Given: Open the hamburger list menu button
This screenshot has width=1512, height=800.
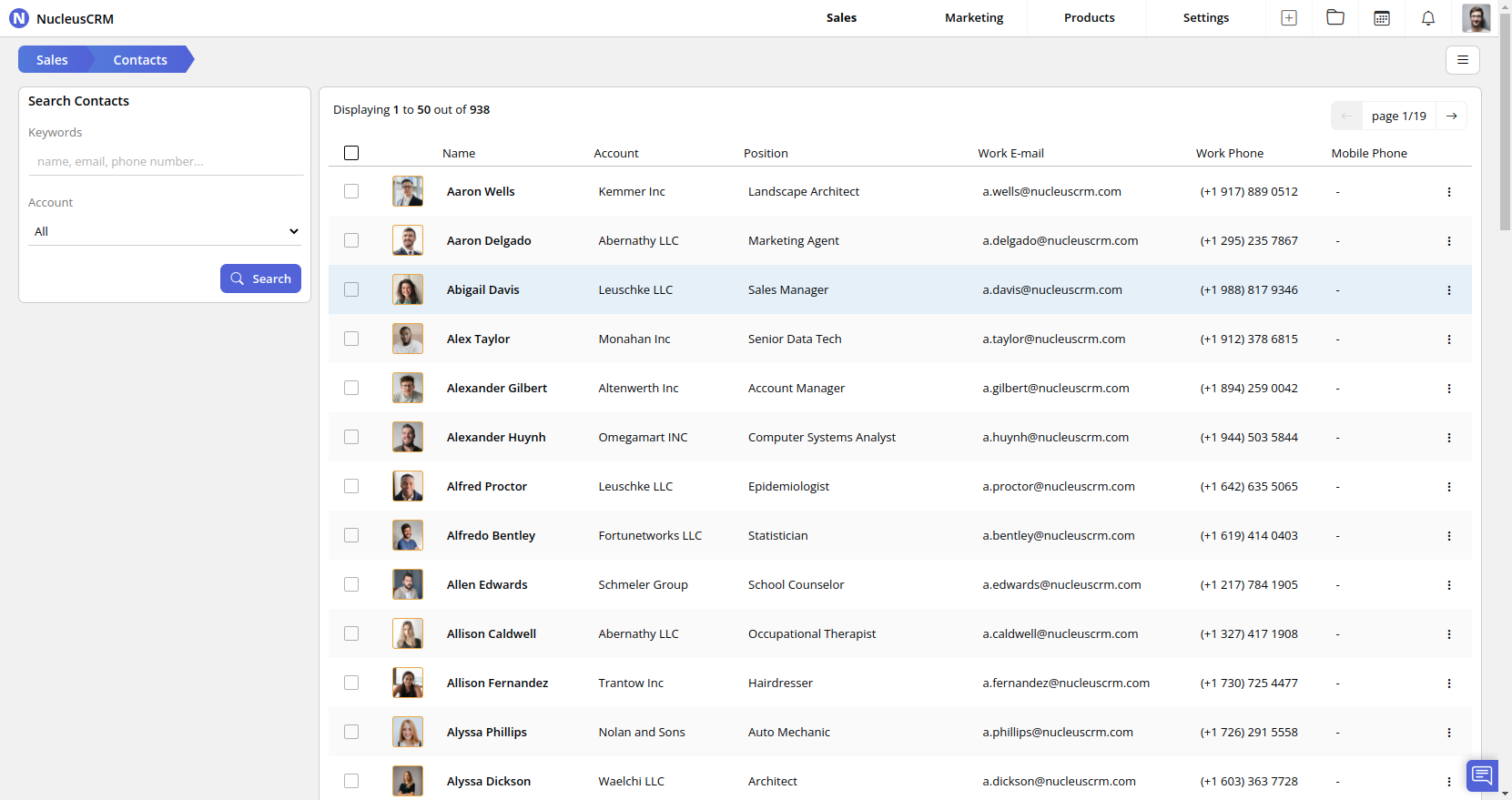Looking at the screenshot, I should pos(1463,60).
